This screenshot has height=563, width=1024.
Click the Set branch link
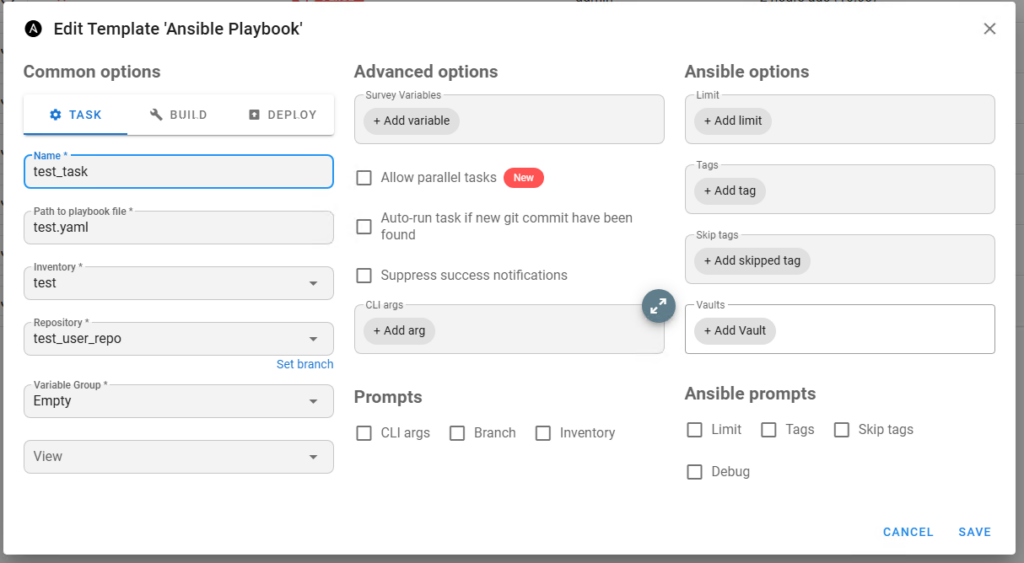304,364
